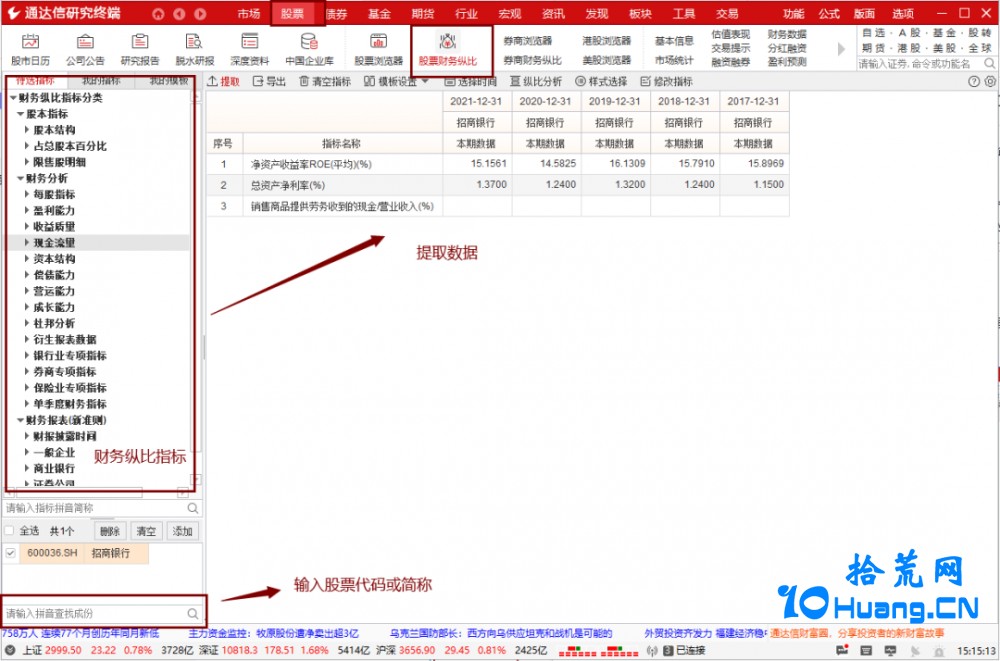
Task: Collapse the 财务报表(新准则) tree node
Action: coord(20,420)
